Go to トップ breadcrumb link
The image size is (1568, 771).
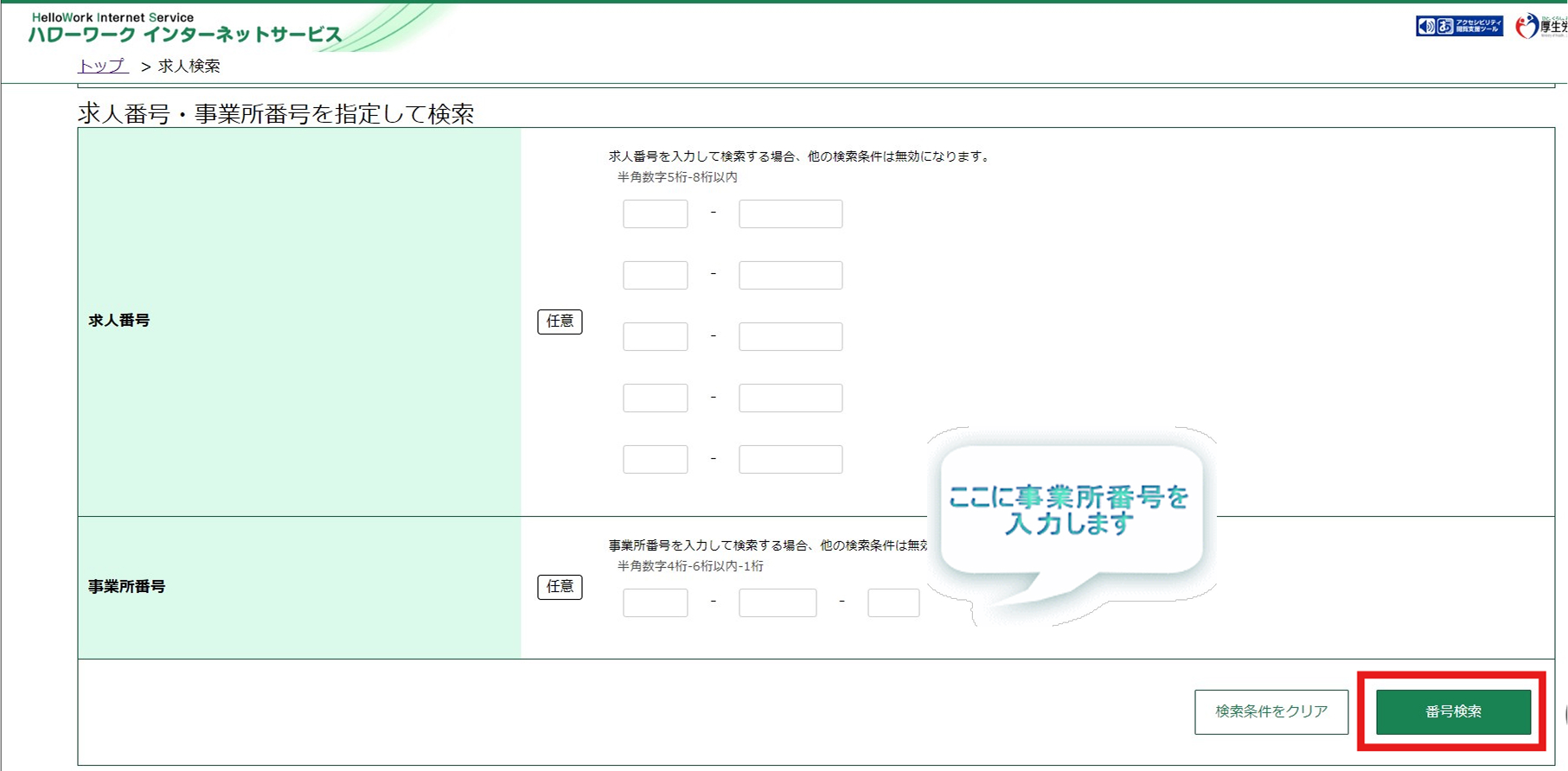click(x=103, y=66)
